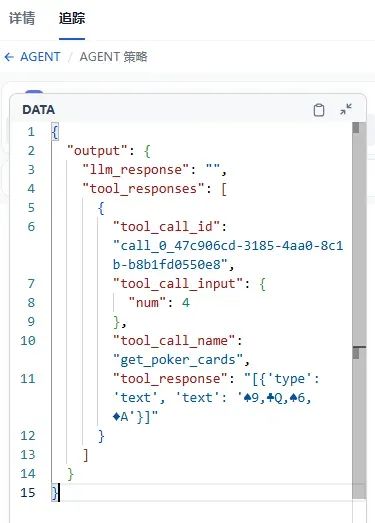Click the vertical scrollbar in the DATA viewer
This screenshot has height=523, width=375.
coord(359,310)
